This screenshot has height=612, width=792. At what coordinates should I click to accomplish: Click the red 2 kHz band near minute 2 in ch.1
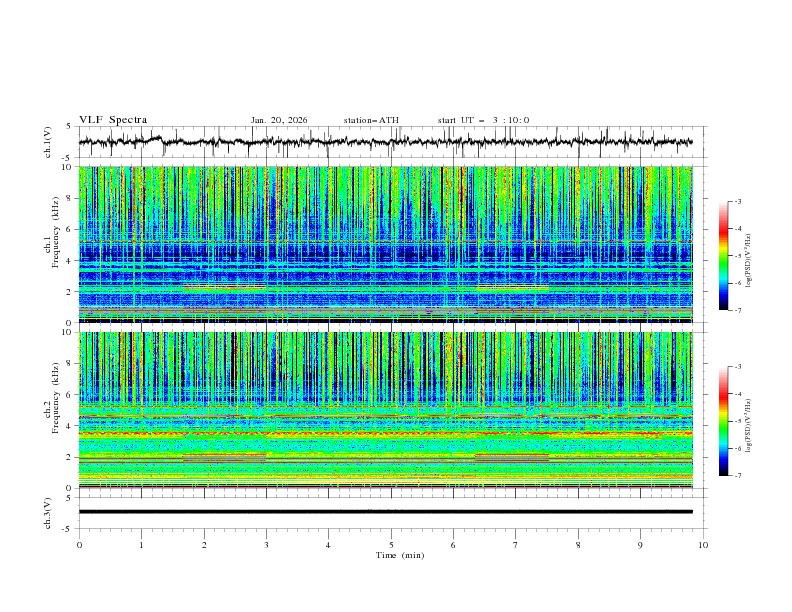pos(225,288)
